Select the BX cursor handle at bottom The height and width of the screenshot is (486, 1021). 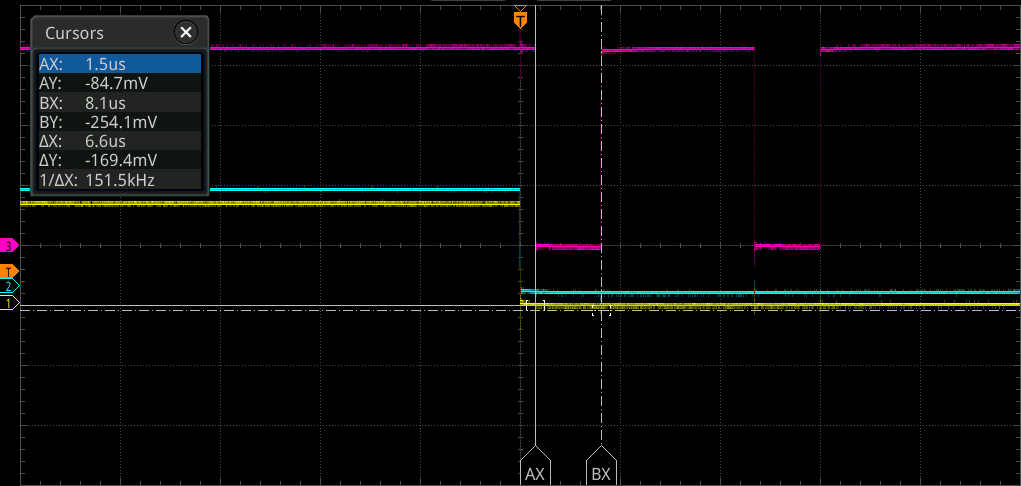point(601,469)
